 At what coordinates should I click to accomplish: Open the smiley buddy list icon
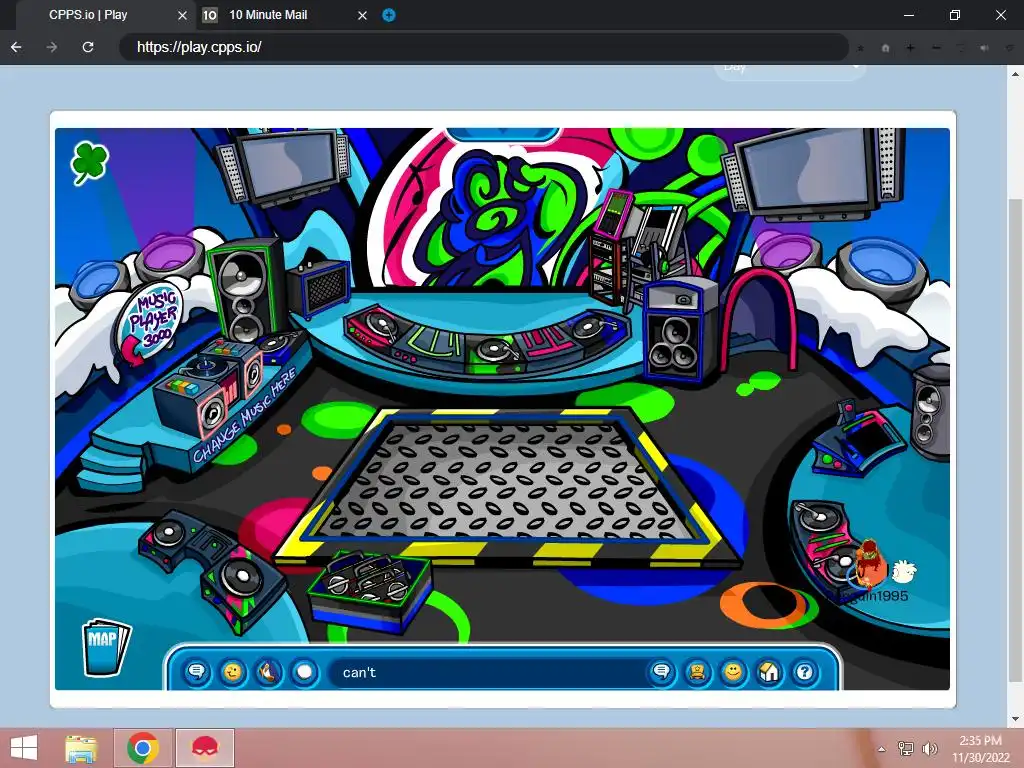(x=733, y=672)
